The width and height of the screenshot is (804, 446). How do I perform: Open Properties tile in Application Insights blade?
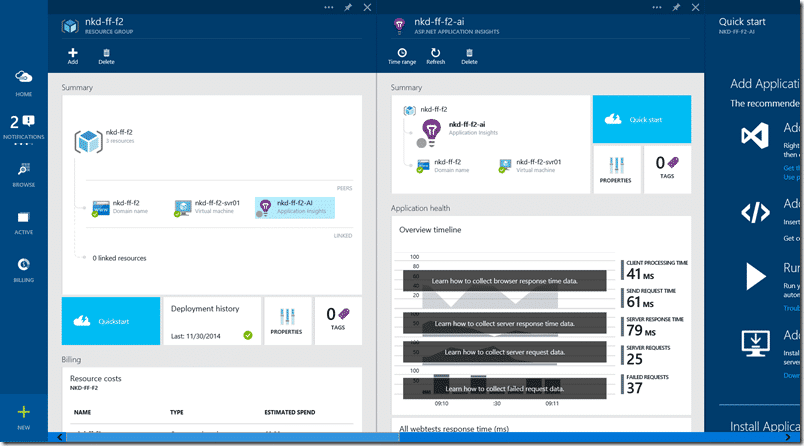coord(617,170)
